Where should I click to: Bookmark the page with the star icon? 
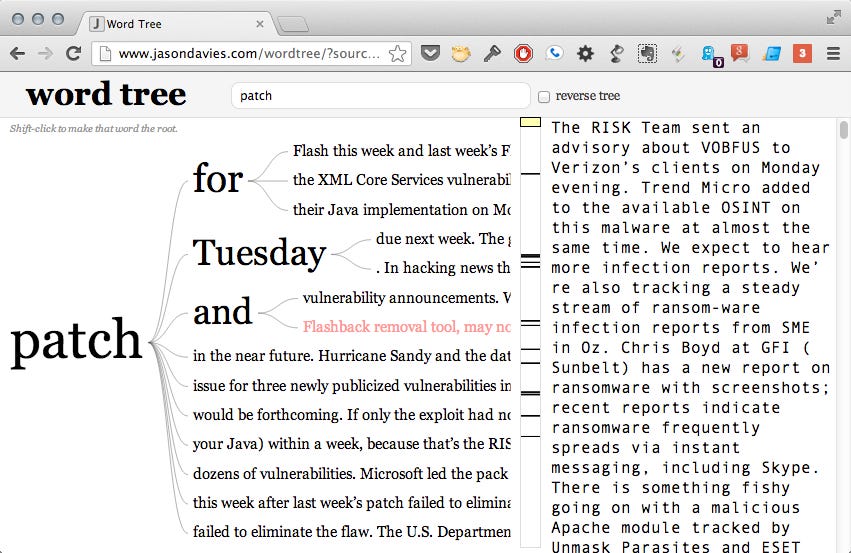click(397, 54)
